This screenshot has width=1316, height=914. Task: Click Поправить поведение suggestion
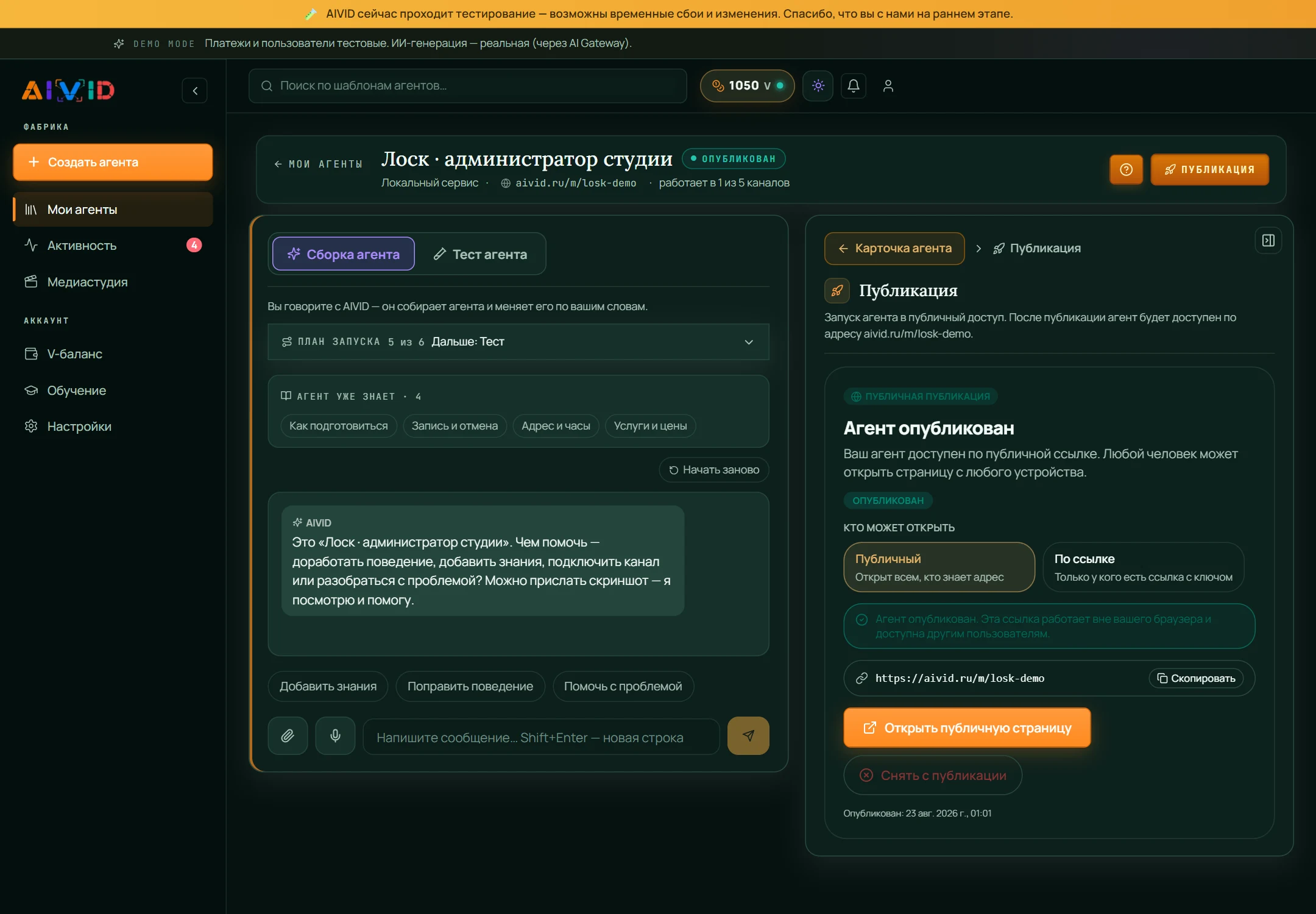470,687
